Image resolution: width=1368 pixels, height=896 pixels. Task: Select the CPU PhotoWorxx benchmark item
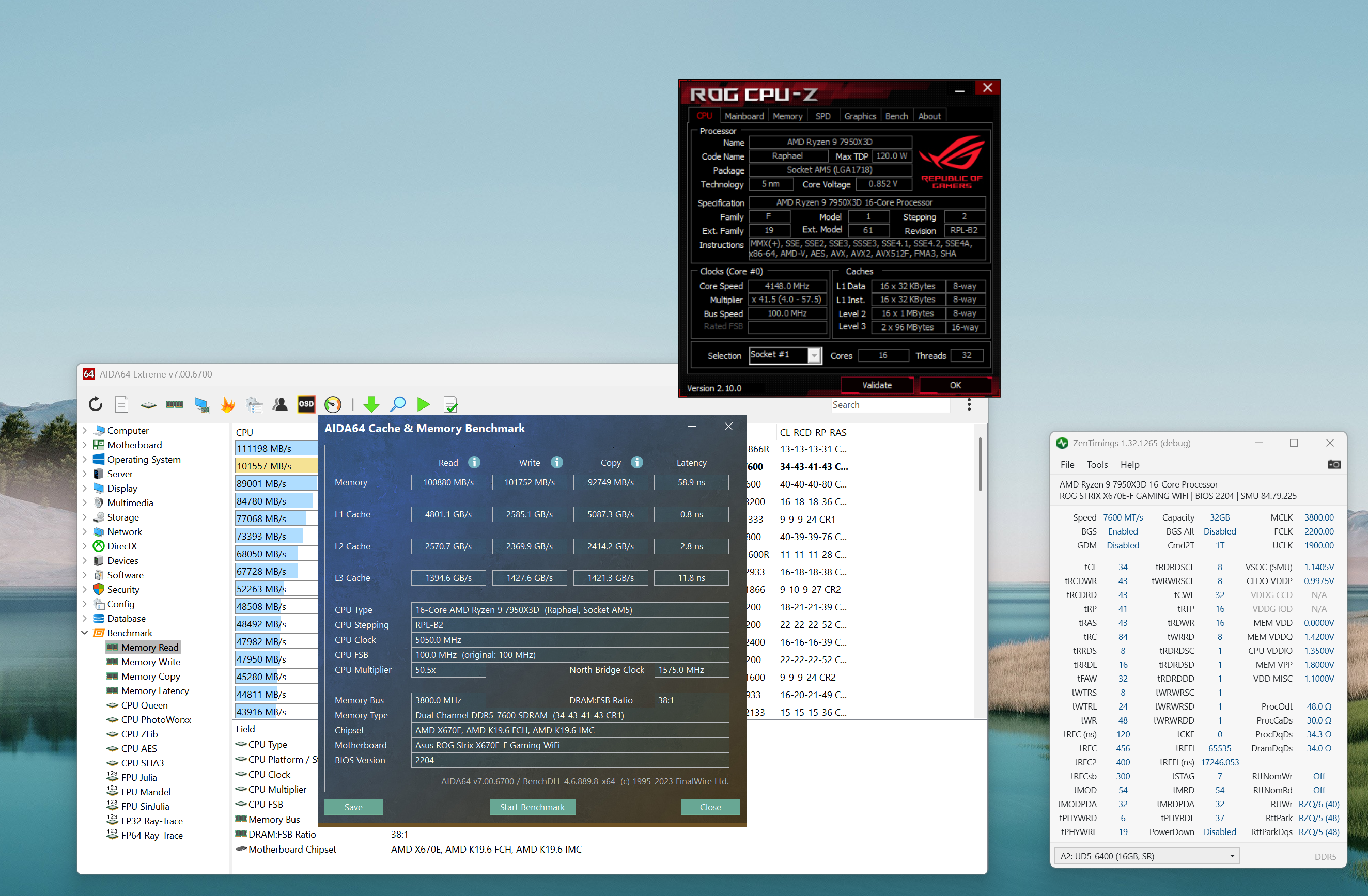pos(155,719)
